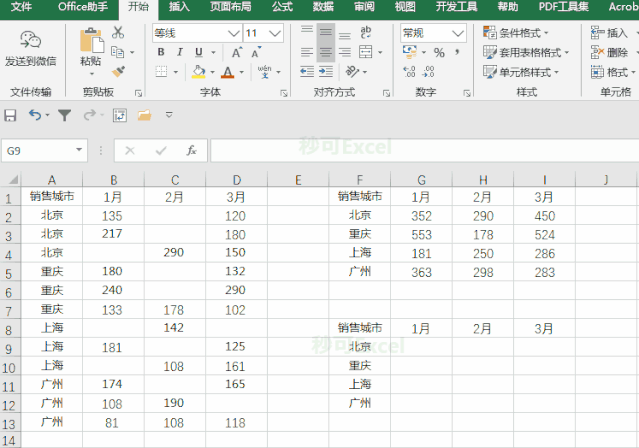Image resolution: width=639 pixels, height=448 pixels.
Task: Click the 格式 cells button
Action: (x=610, y=72)
